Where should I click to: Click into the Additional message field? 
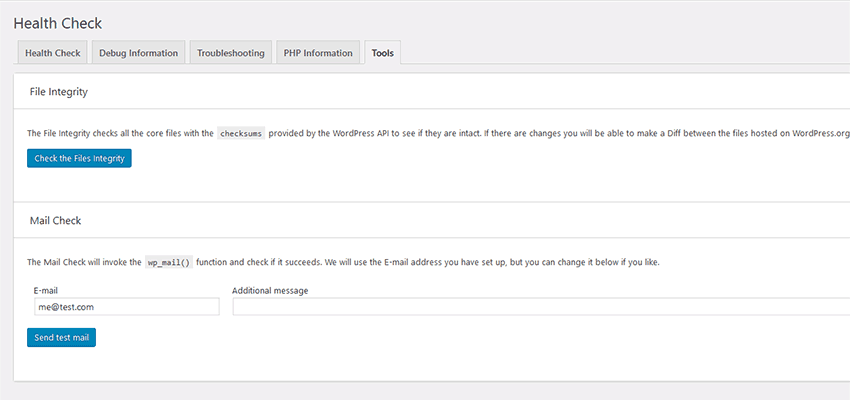540,307
